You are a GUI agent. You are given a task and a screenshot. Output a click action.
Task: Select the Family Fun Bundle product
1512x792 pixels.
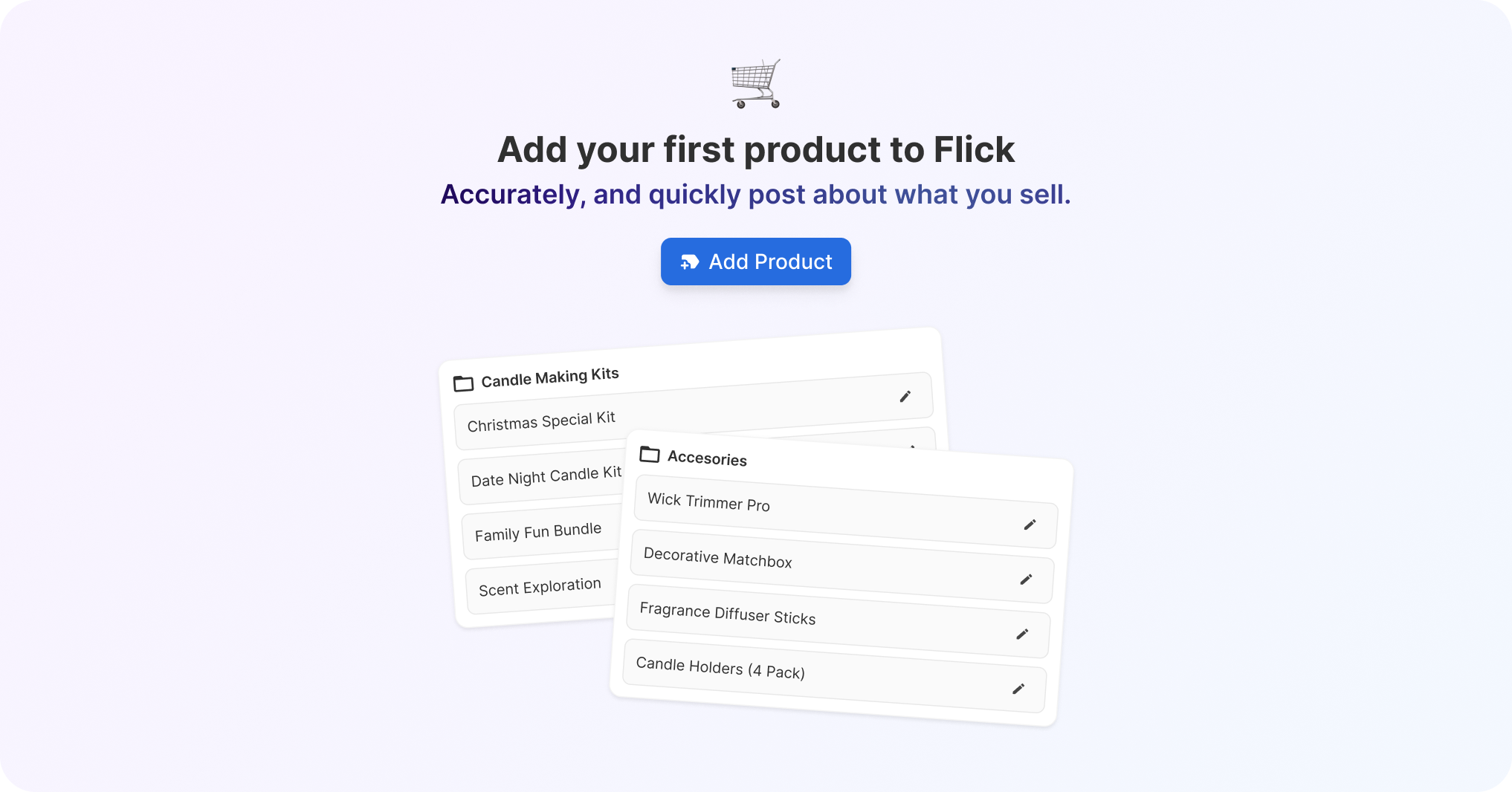coord(538,532)
